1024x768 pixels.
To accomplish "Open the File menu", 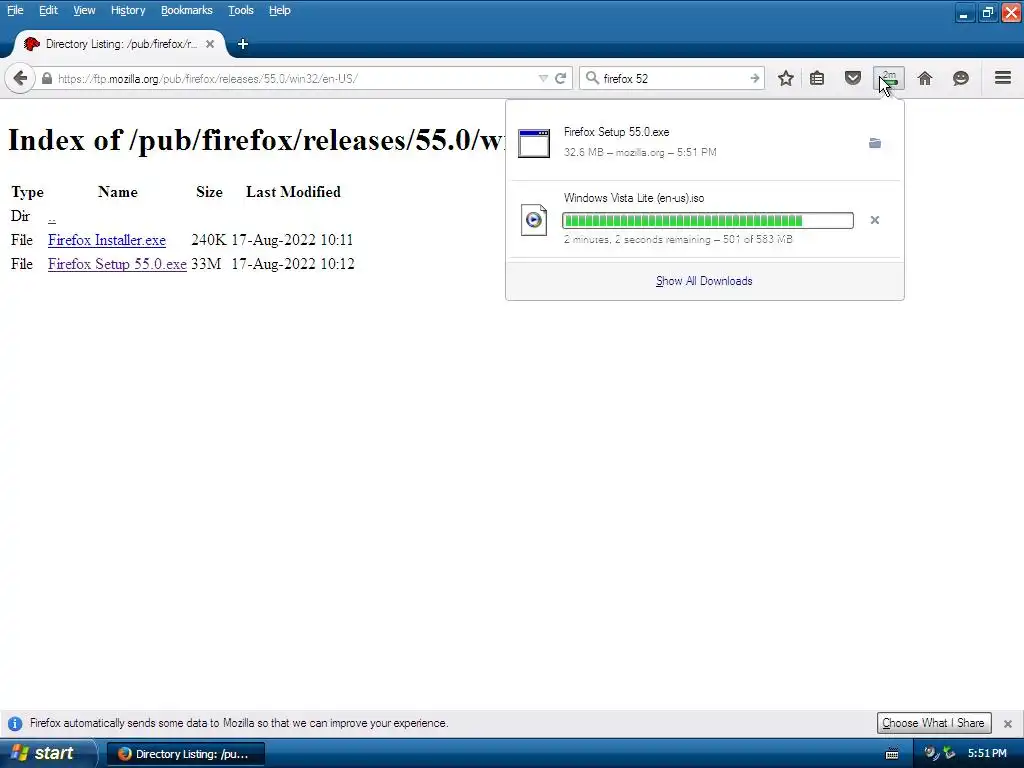I will 15,10.
